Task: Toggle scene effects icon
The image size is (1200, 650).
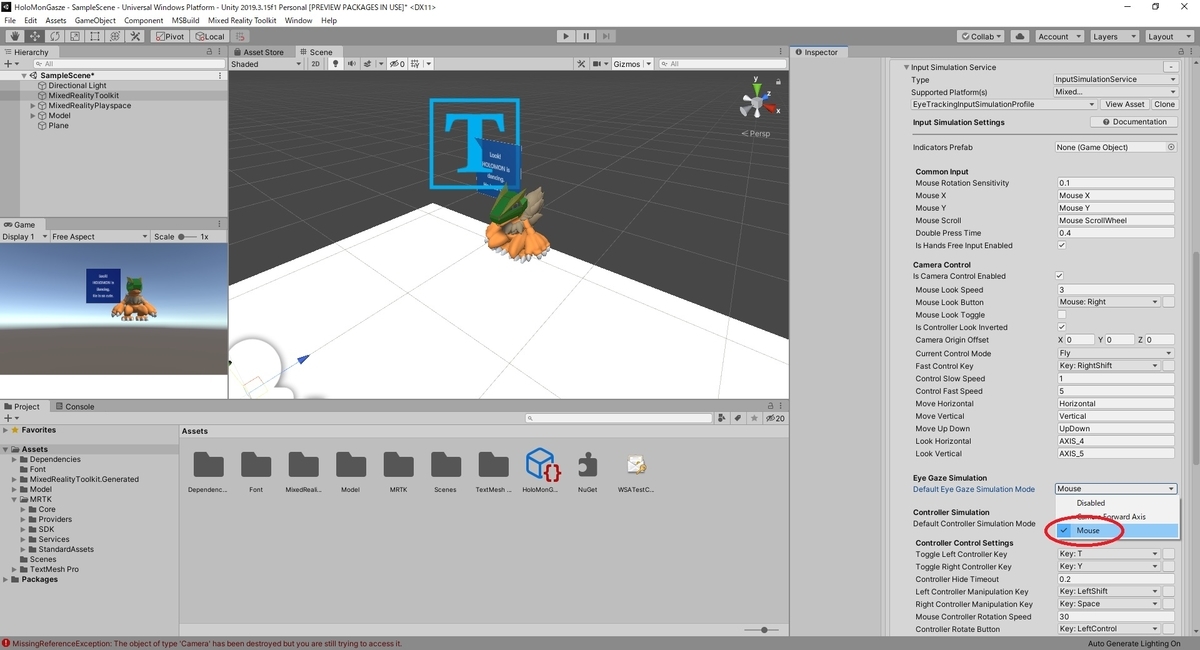Action: pyautogui.click(x=368, y=64)
